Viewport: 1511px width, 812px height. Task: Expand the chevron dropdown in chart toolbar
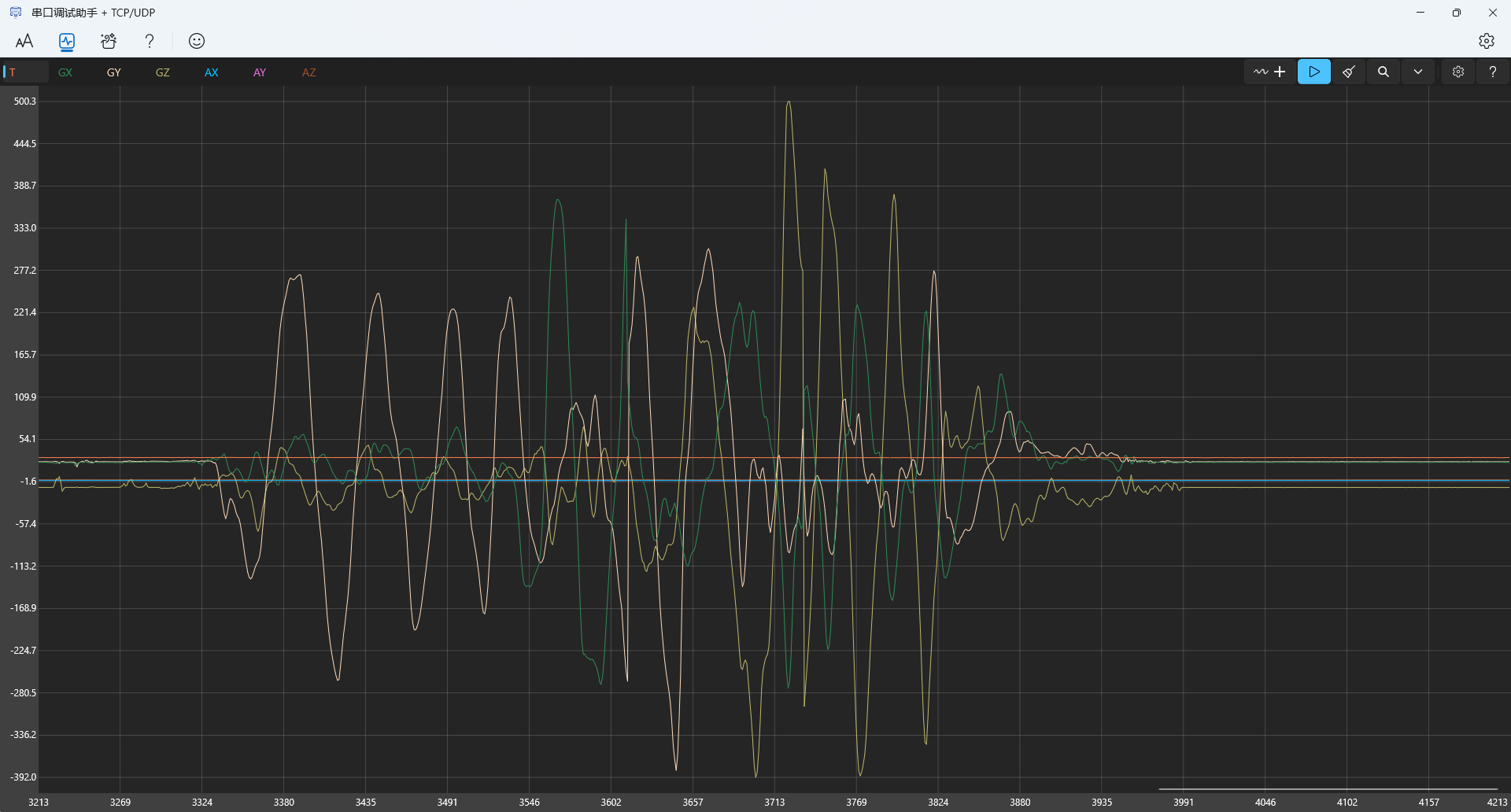coord(1418,72)
